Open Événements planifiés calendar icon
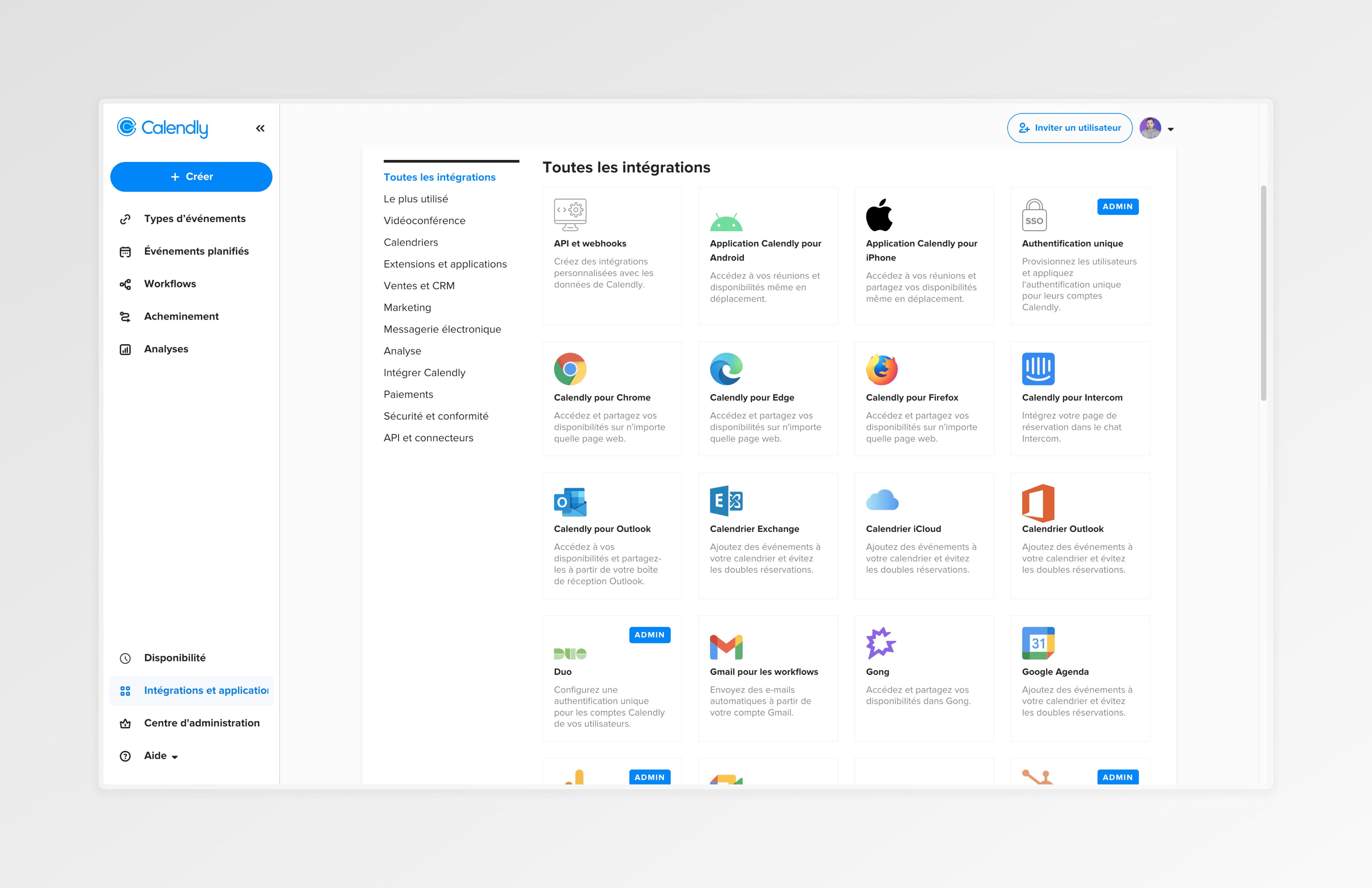The image size is (1372, 888). [x=125, y=251]
